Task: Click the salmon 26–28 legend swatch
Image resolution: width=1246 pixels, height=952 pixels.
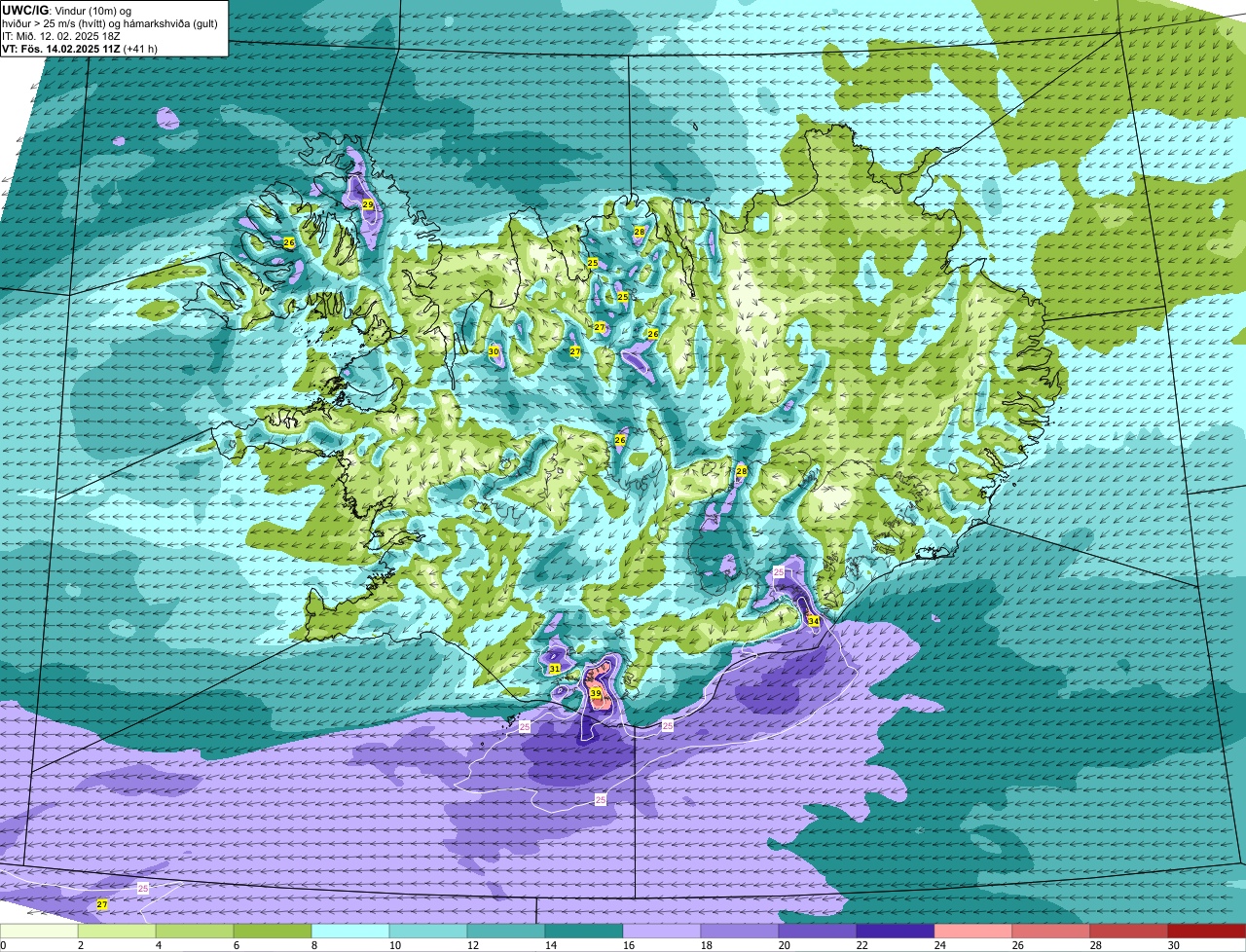Action: coord(1051,932)
